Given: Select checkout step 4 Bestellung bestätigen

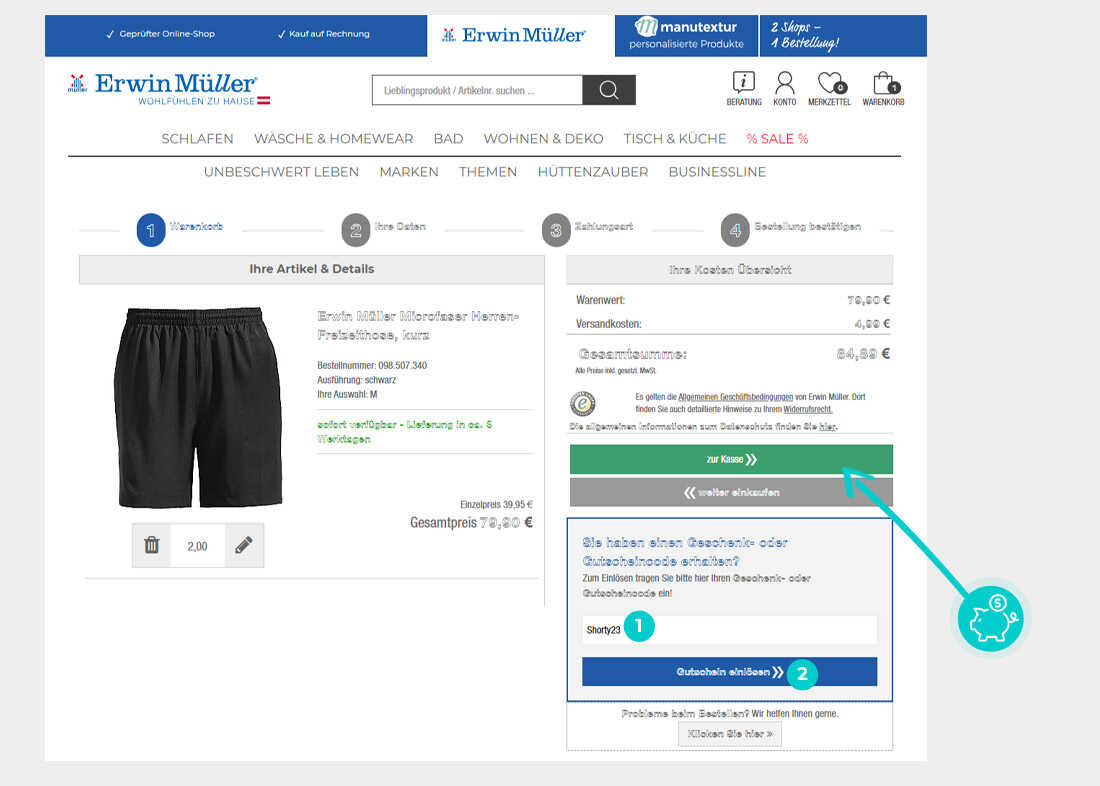Looking at the screenshot, I should click(x=791, y=229).
